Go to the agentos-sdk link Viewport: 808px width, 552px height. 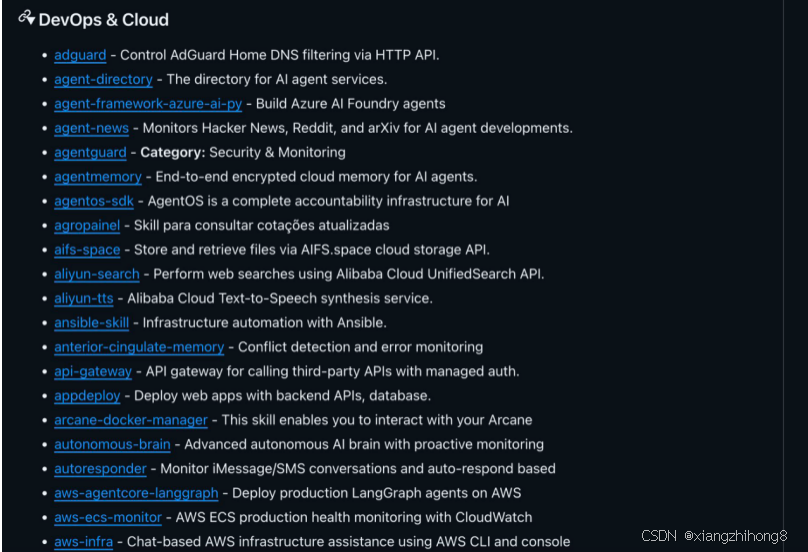coord(94,201)
